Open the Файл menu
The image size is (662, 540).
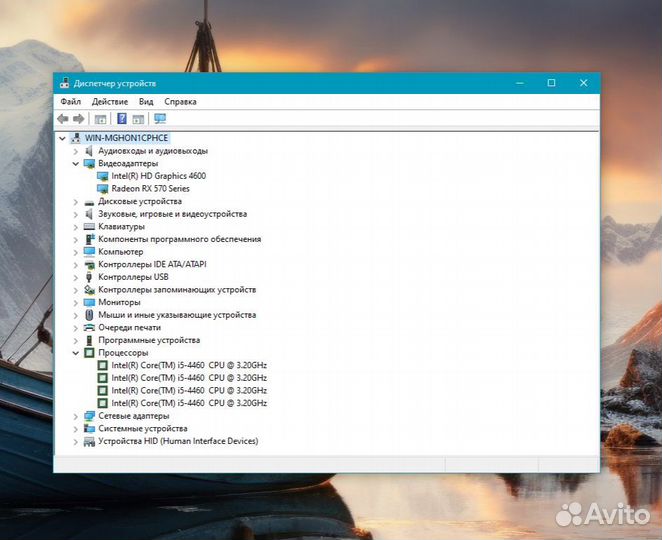70,102
